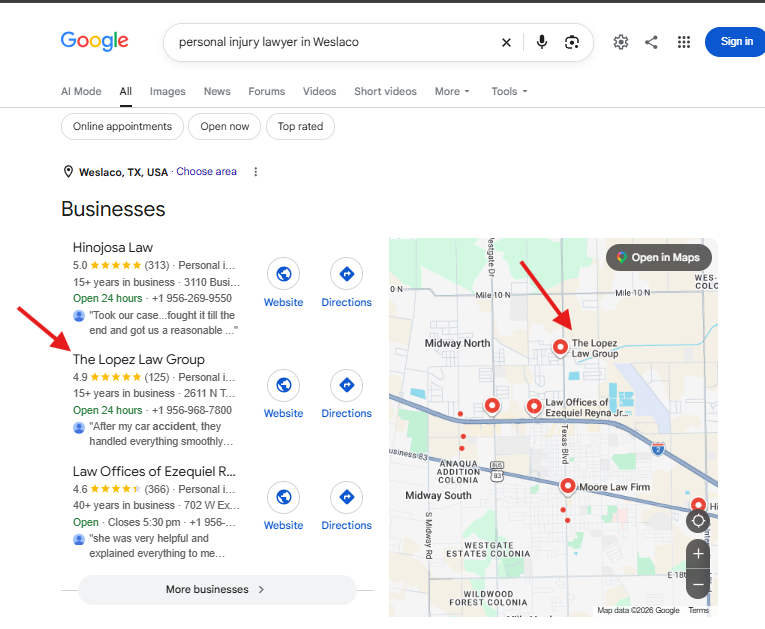The width and height of the screenshot is (765, 629).
Task: Zoom in on the map
Action: click(x=698, y=554)
